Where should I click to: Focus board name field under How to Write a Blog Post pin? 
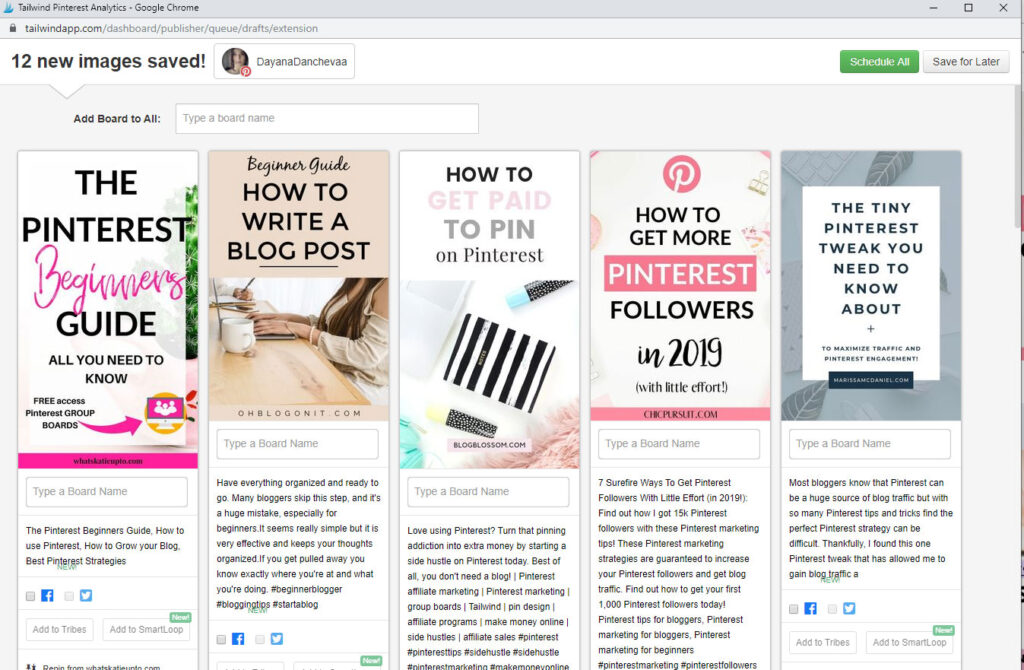[x=297, y=443]
